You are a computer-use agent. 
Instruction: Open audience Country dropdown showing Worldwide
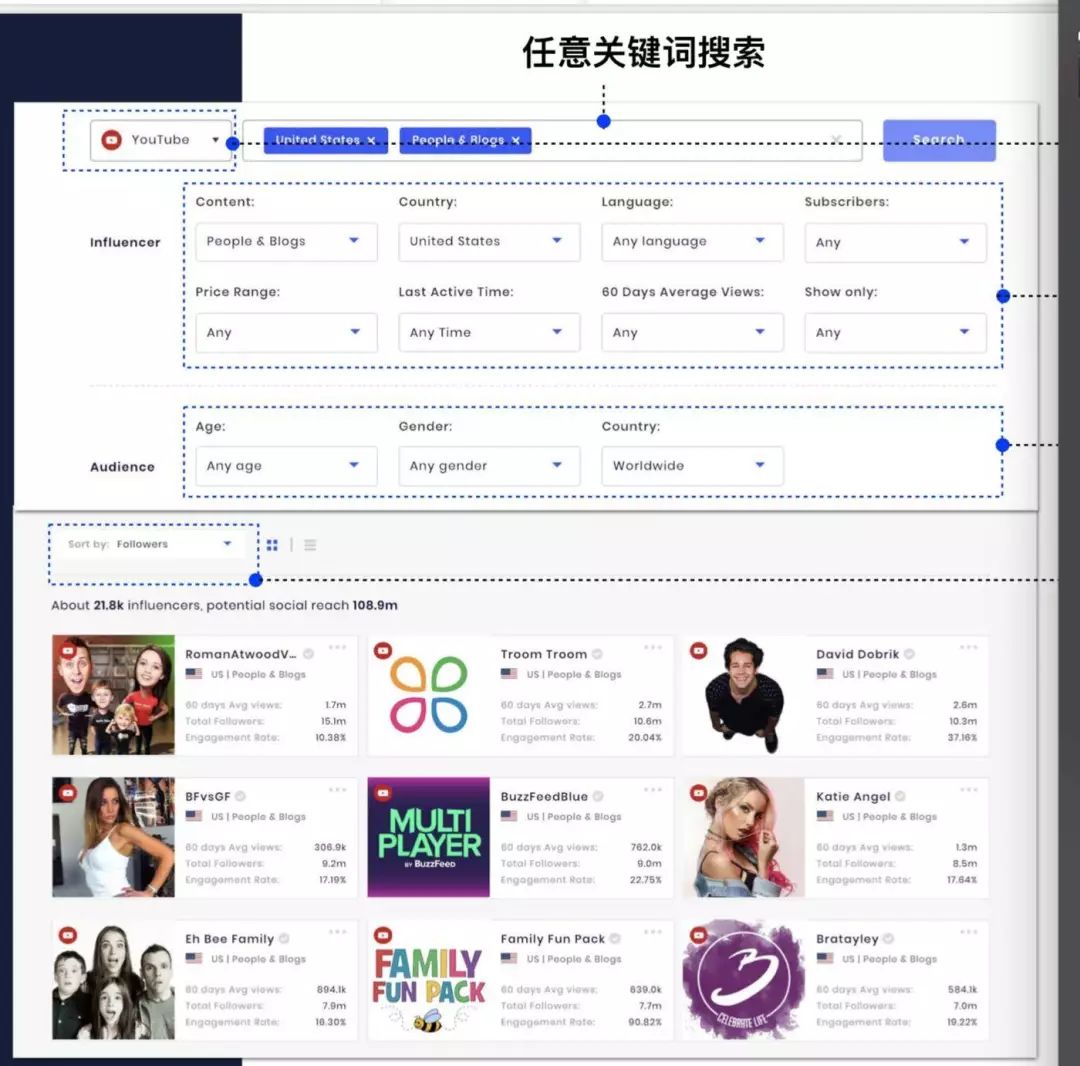692,466
